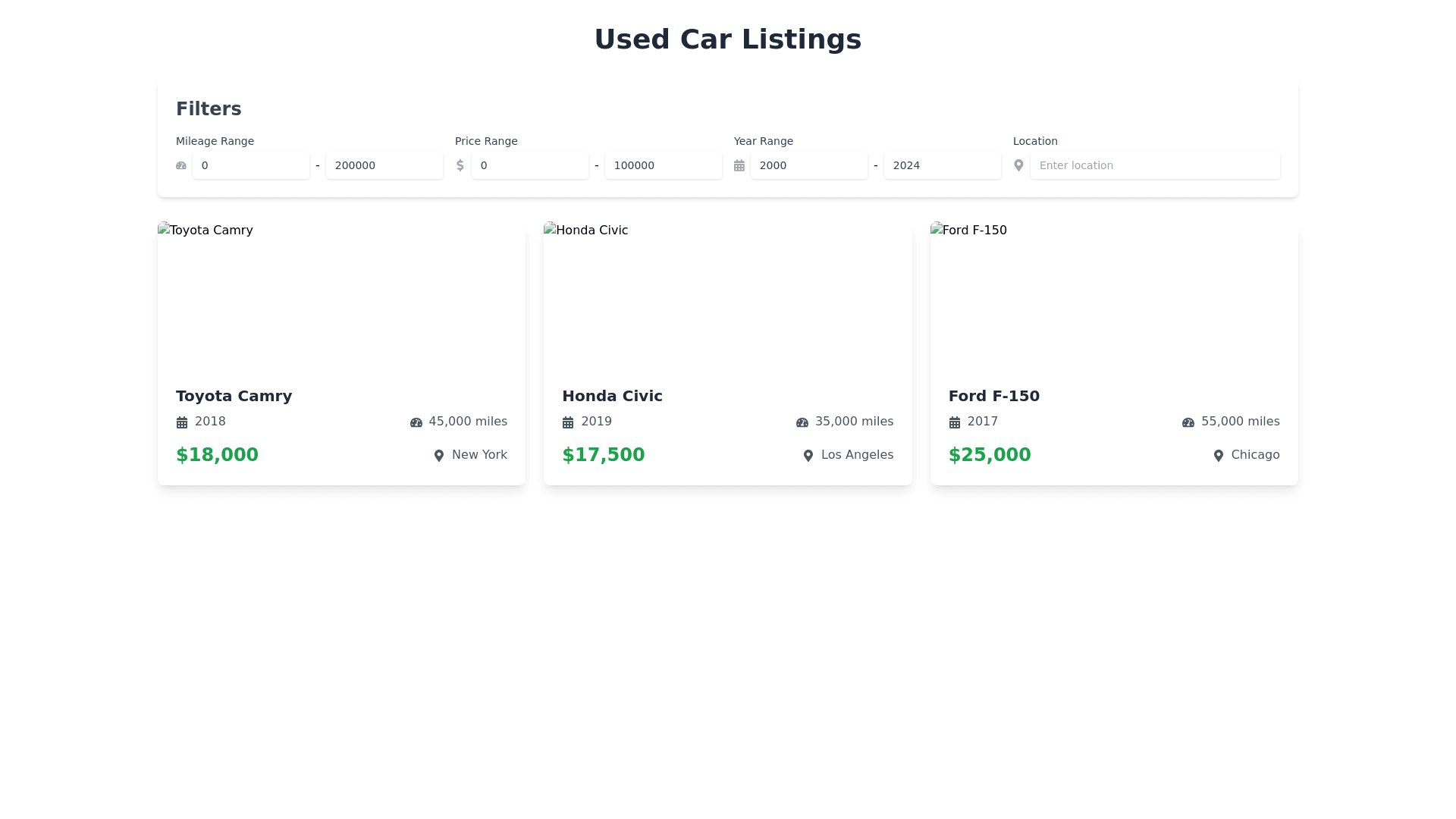Screen dimensions: 1456x819
Task: Click the location pin icon in Filters
Action: pyautogui.click(x=1018, y=165)
